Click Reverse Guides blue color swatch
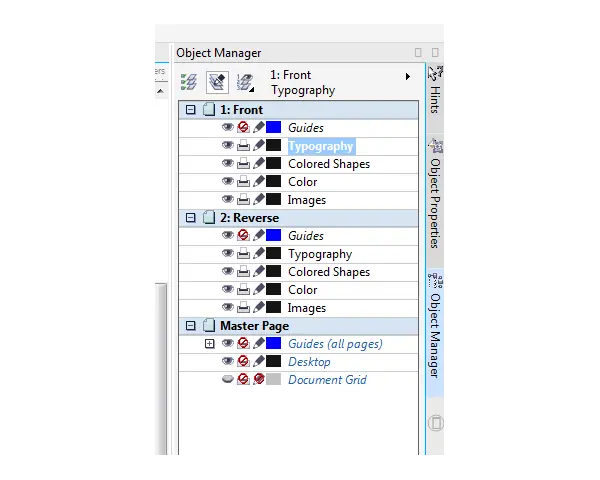Image resolution: width=600 pixels, height=480 pixels. click(274, 235)
